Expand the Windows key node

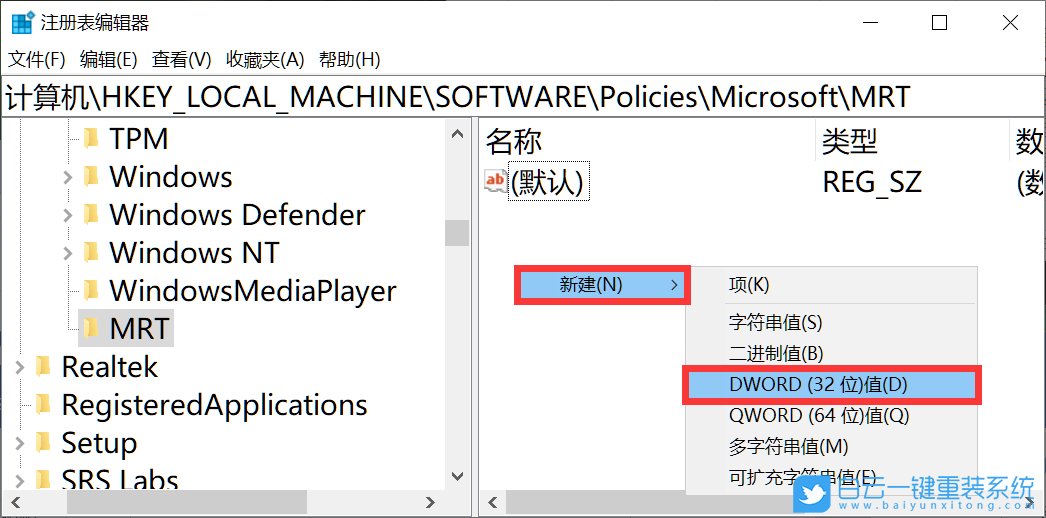(x=67, y=177)
